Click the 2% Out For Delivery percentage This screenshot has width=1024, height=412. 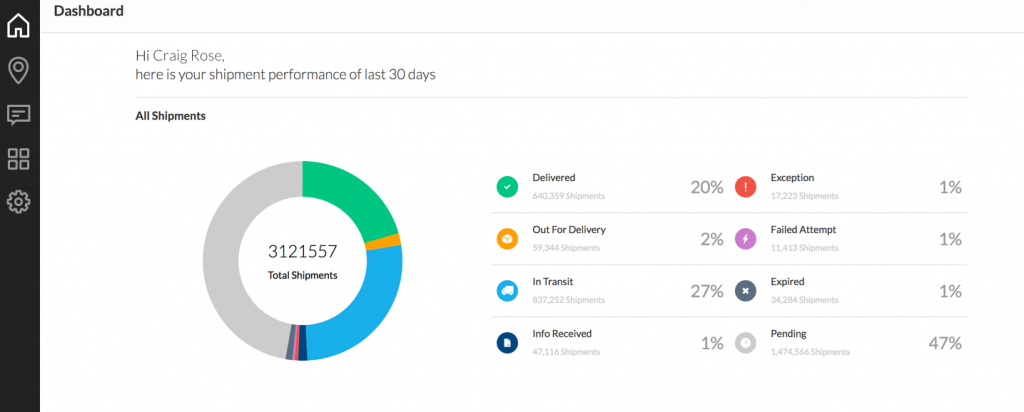[x=712, y=240]
